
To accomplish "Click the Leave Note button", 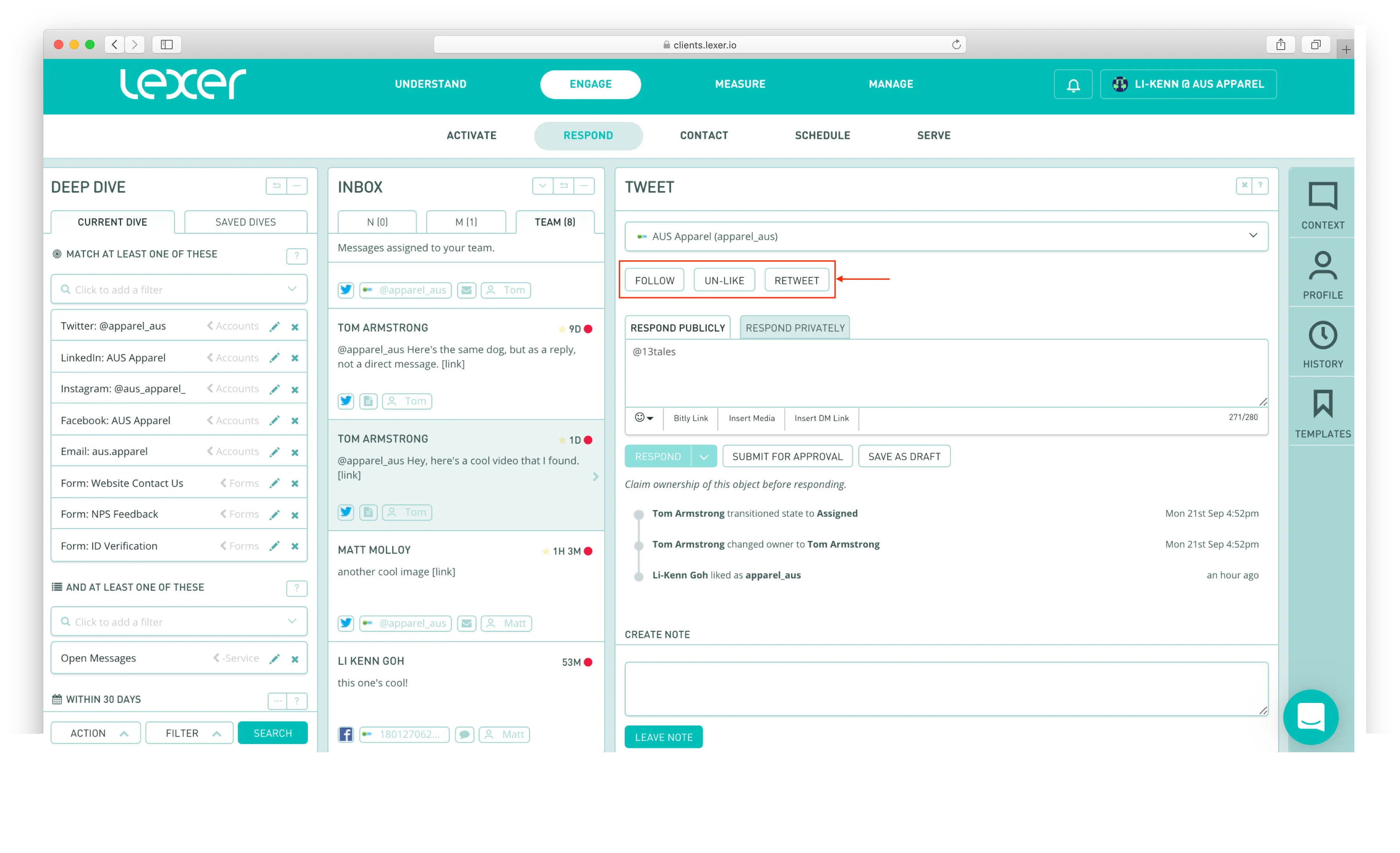I will click(663, 737).
